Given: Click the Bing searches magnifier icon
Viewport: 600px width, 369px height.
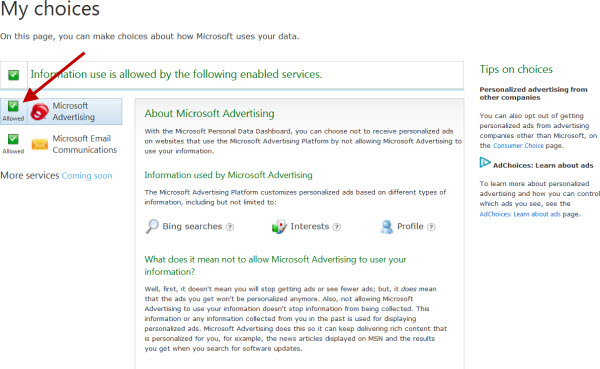Looking at the screenshot, I should 152,226.
